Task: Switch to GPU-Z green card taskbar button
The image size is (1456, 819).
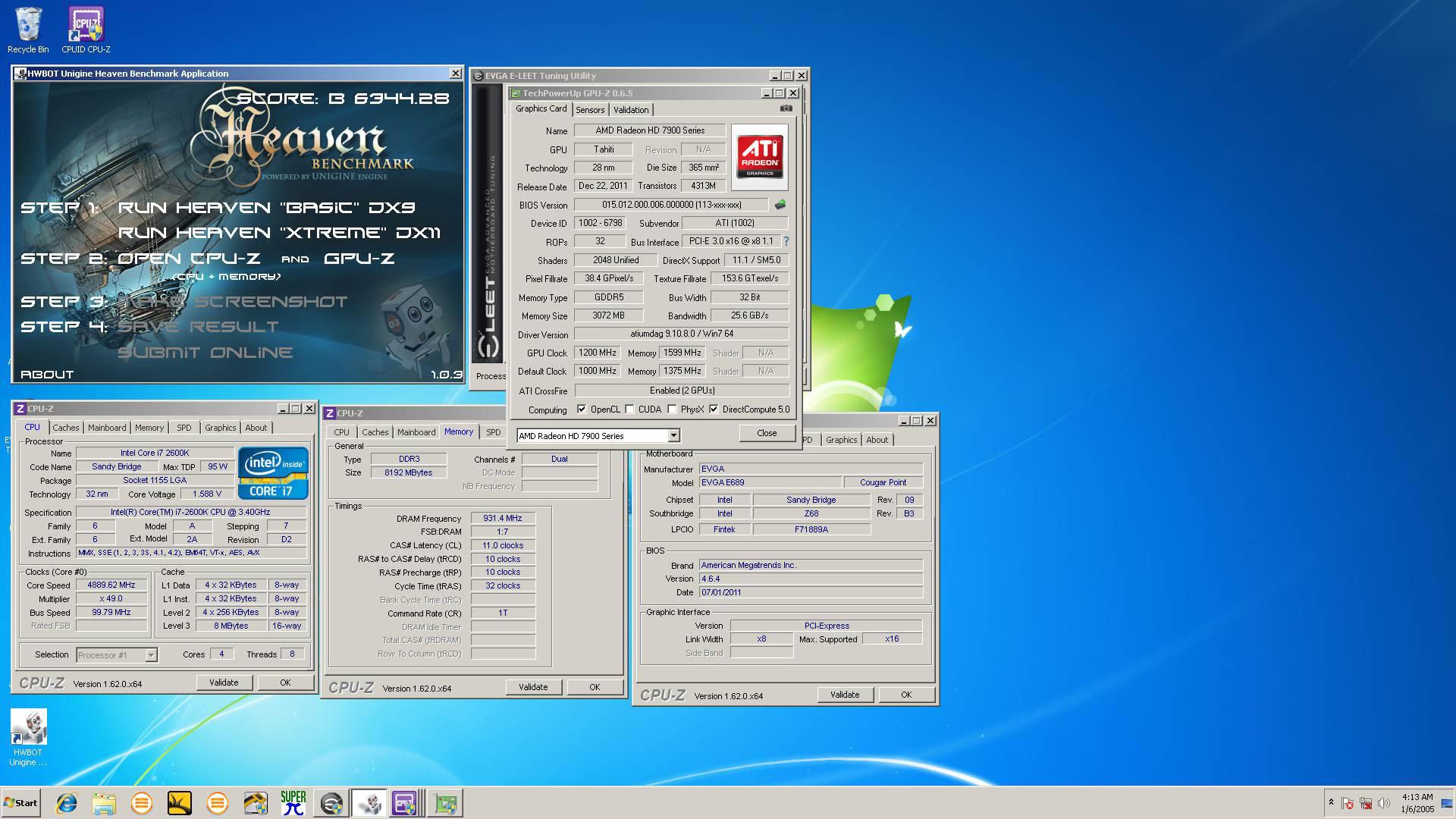Action: [x=445, y=803]
